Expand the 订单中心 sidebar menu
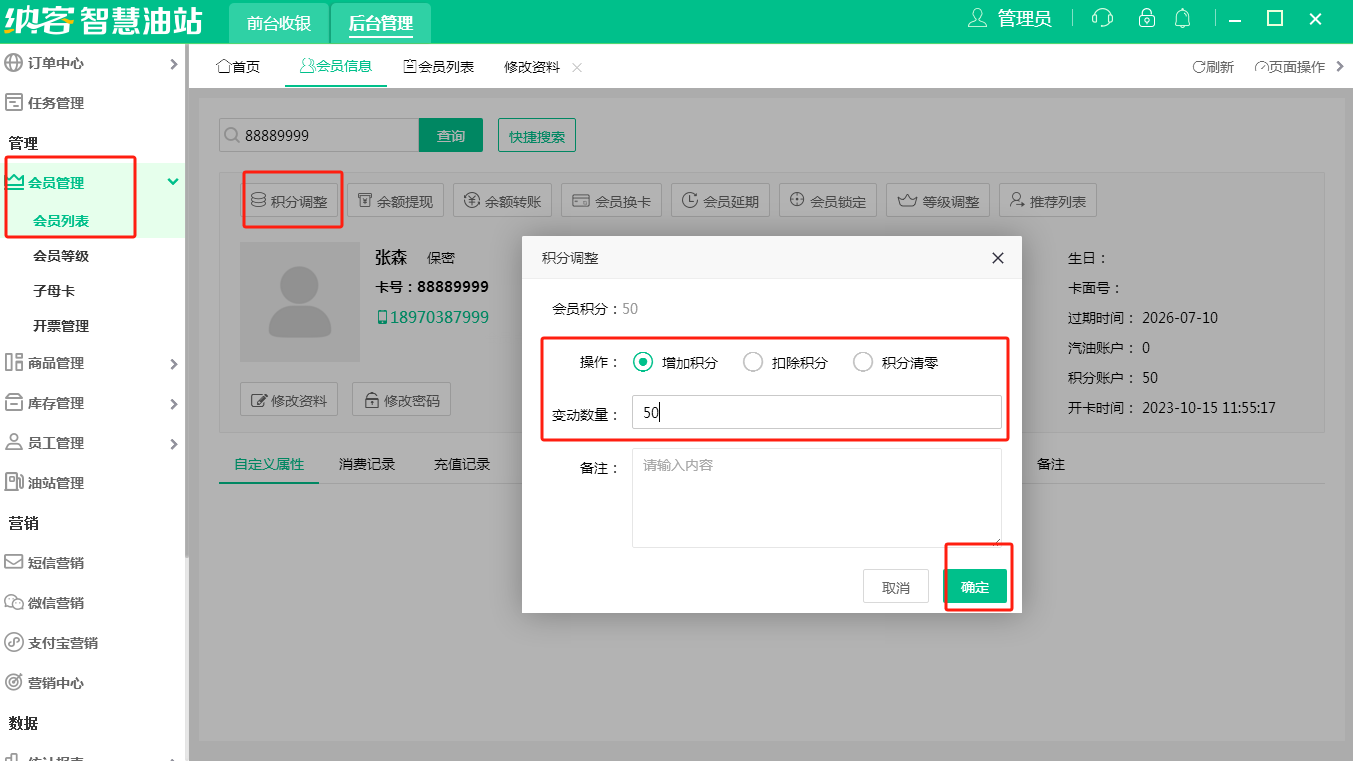1353x762 pixels. point(92,63)
